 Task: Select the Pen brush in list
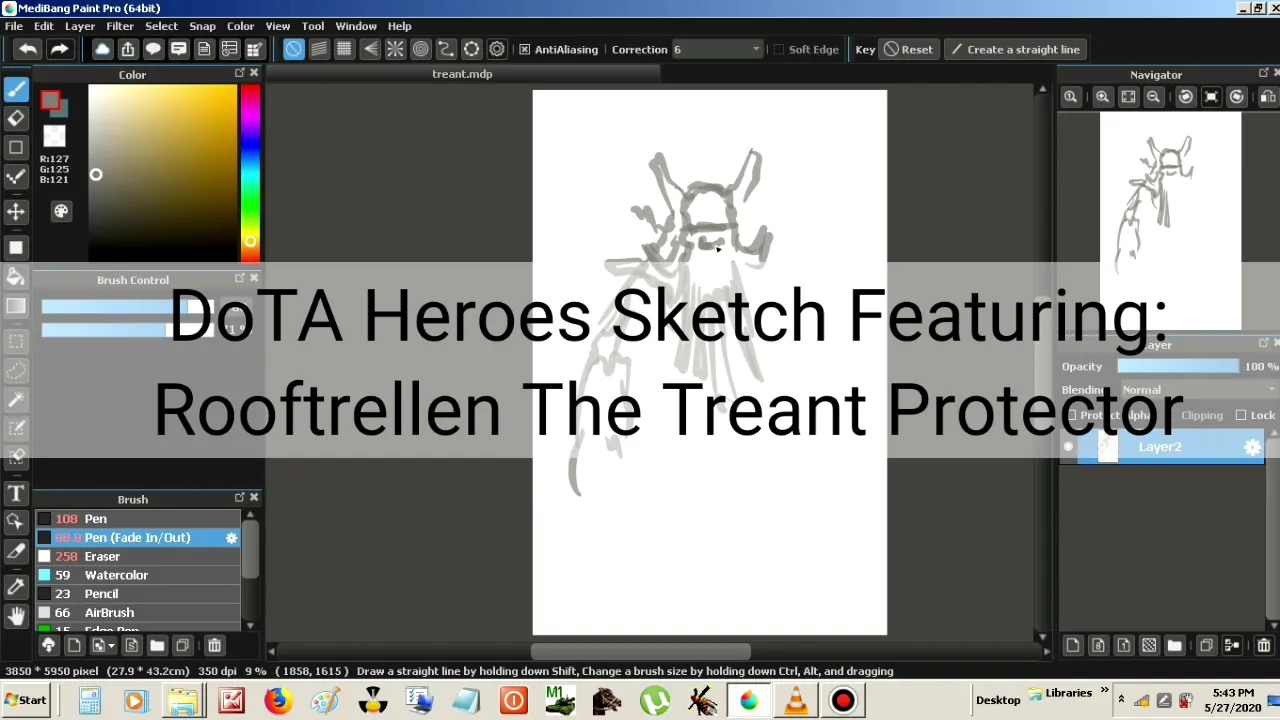point(137,519)
